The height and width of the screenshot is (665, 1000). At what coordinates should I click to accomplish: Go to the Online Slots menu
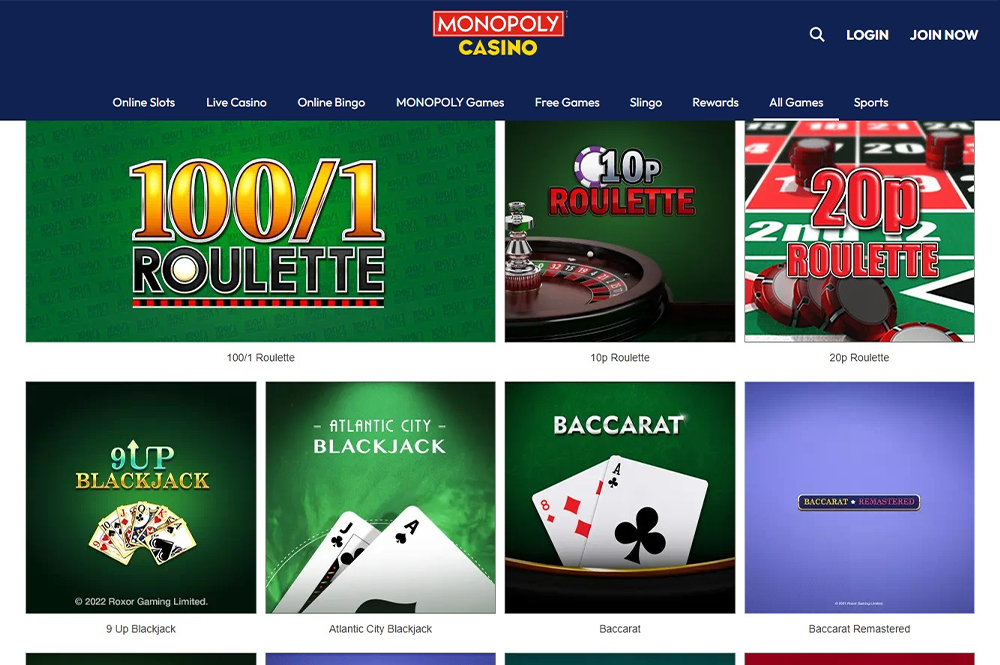coord(143,103)
